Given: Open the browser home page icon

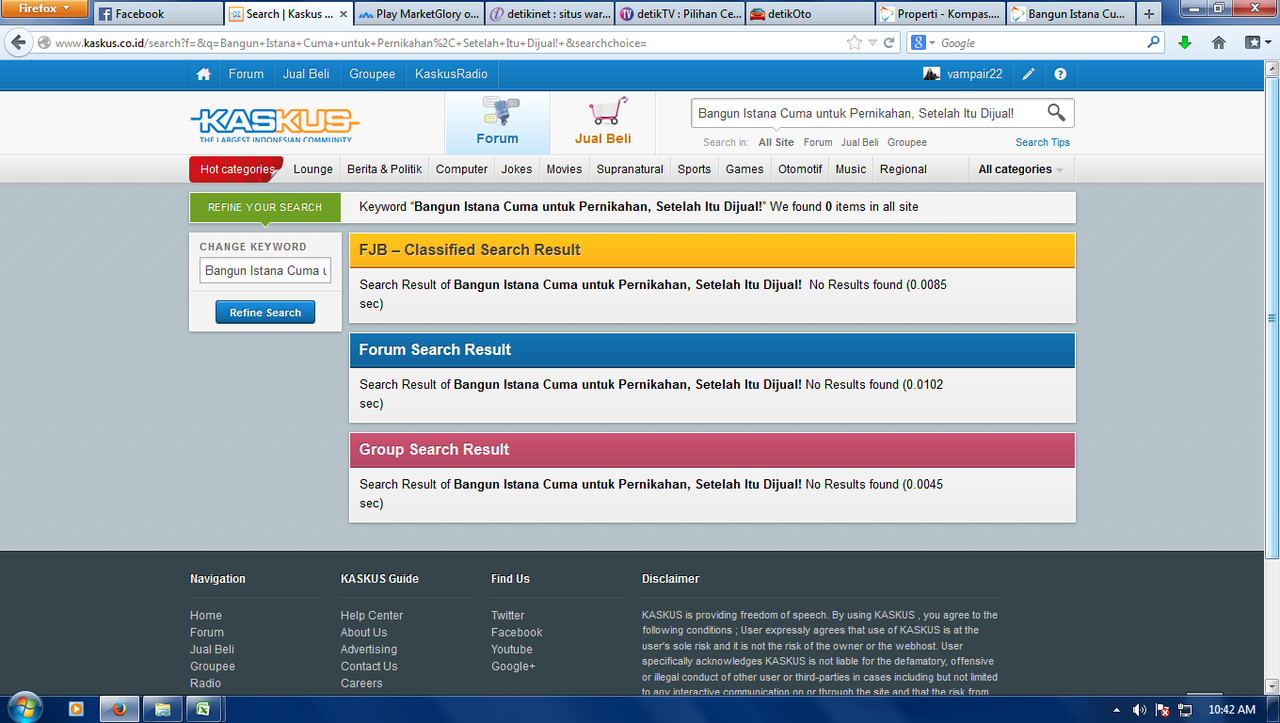Looking at the screenshot, I should [x=1218, y=43].
